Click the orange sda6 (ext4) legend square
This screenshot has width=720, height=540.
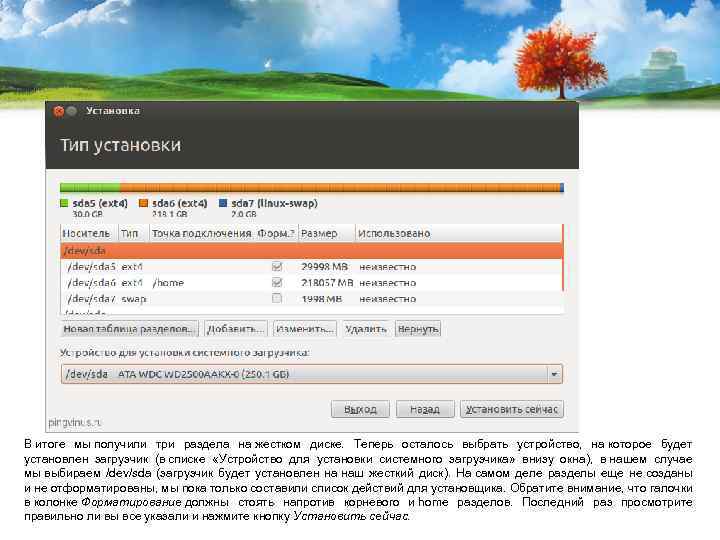click(143, 203)
